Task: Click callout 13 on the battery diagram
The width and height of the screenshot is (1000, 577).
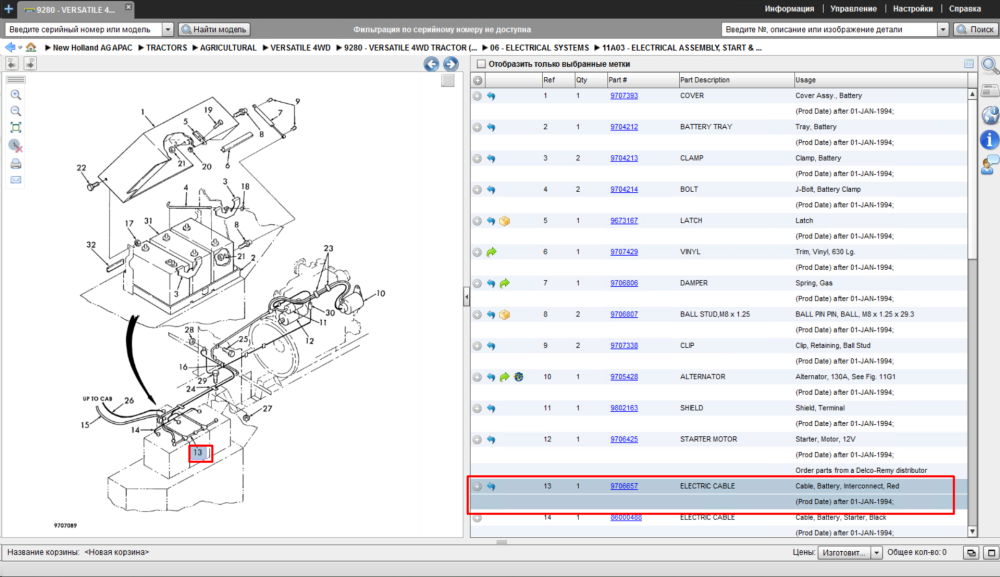Action: [198, 453]
